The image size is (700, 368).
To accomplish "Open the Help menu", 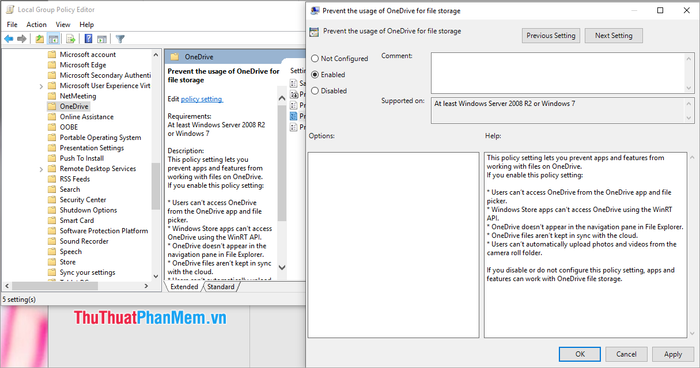I will tap(87, 25).
